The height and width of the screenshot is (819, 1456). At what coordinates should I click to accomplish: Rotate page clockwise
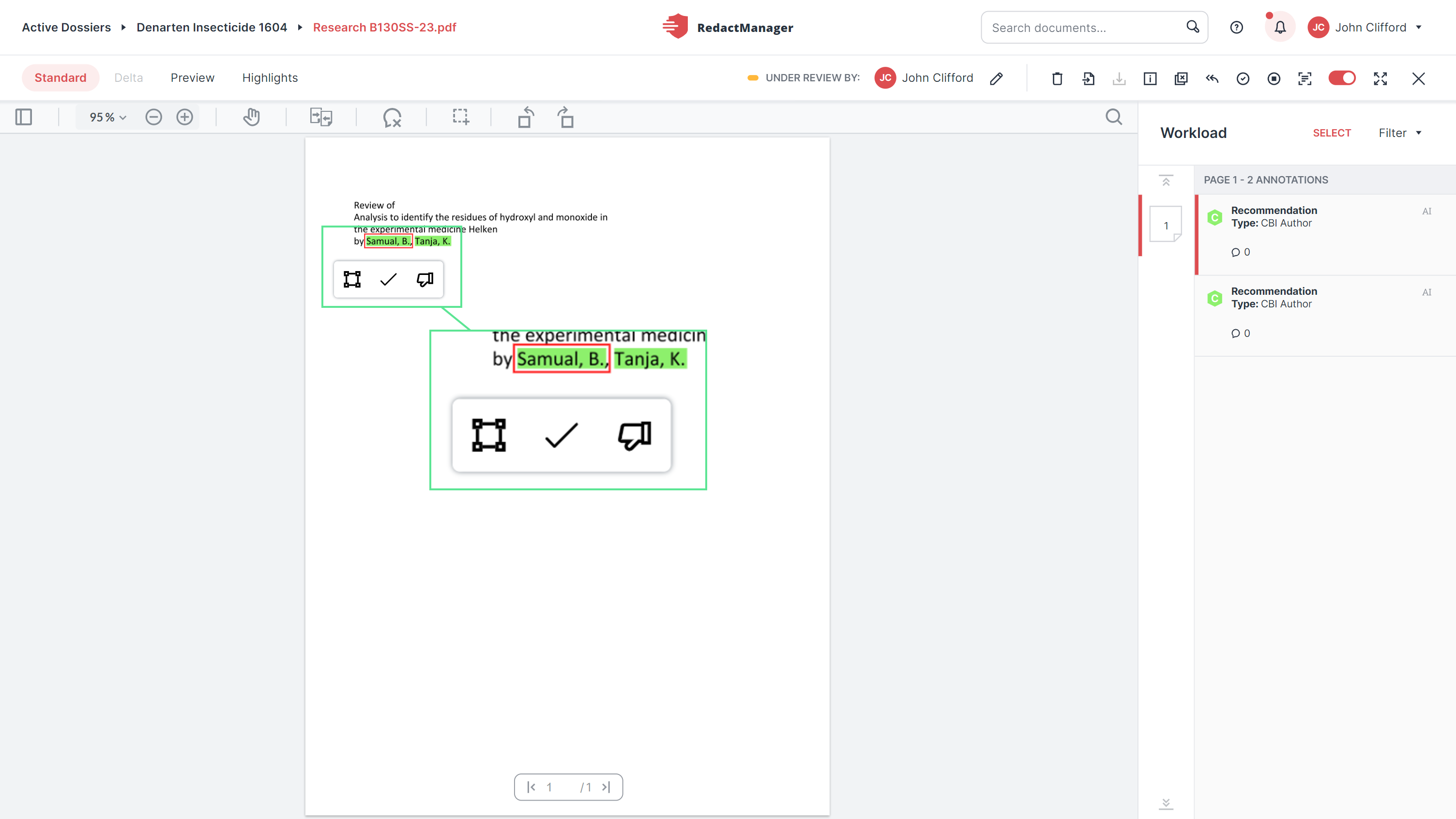coord(566,117)
